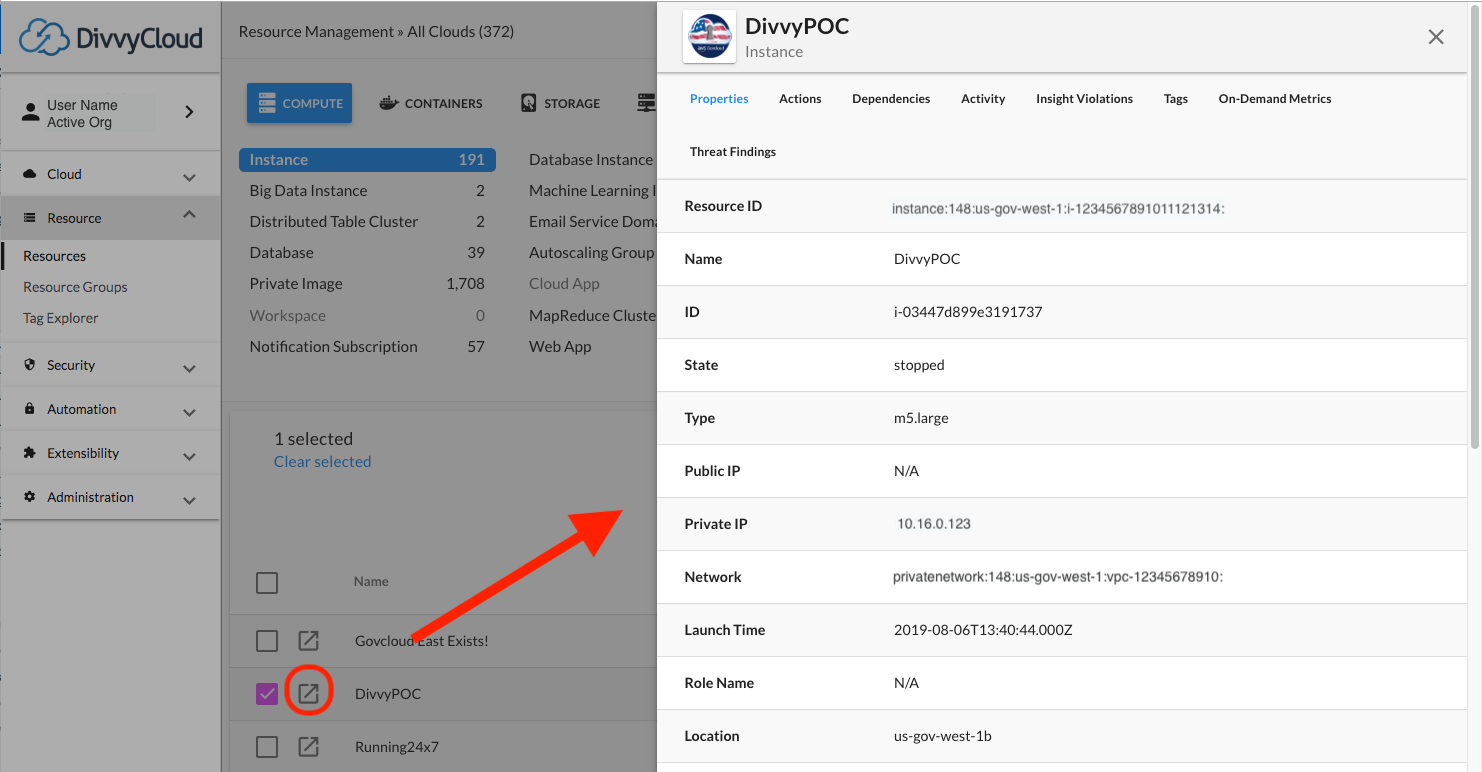Select the Big Data Instance resource type
The height and width of the screenshot is (772, 1482).
367,191
